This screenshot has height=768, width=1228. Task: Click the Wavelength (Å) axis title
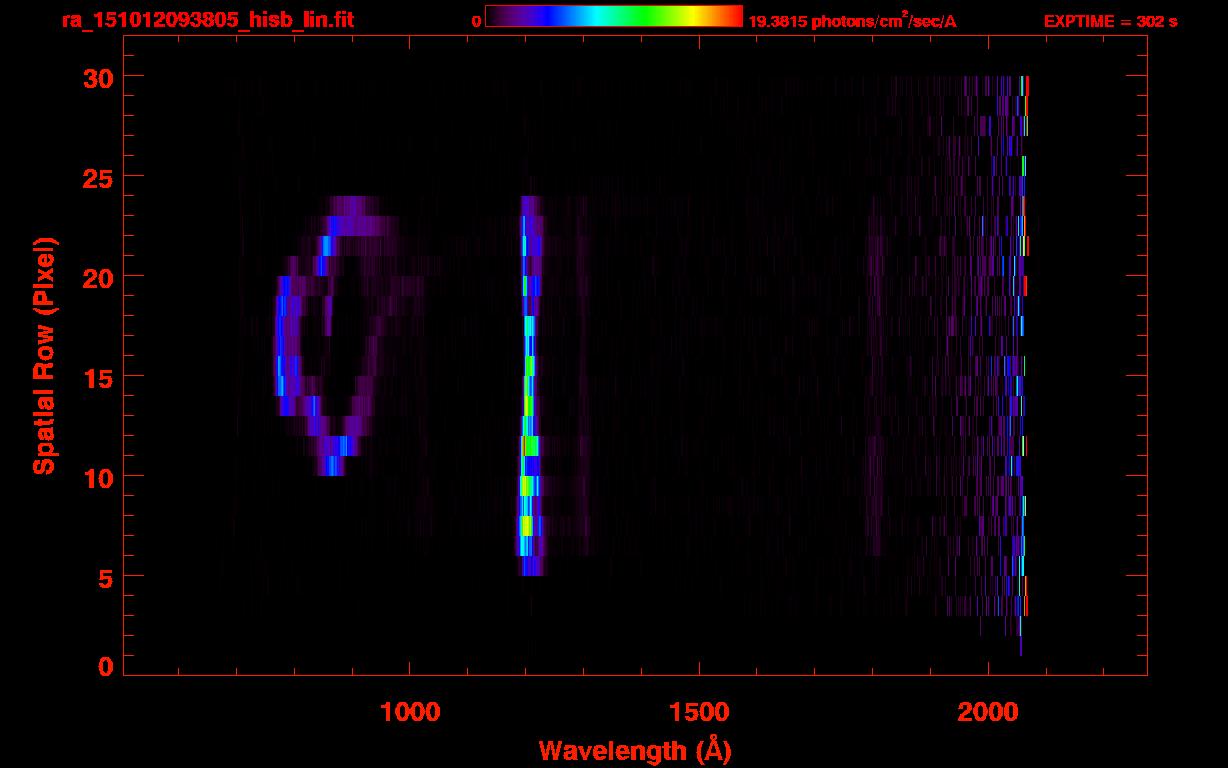pos(635,750)
